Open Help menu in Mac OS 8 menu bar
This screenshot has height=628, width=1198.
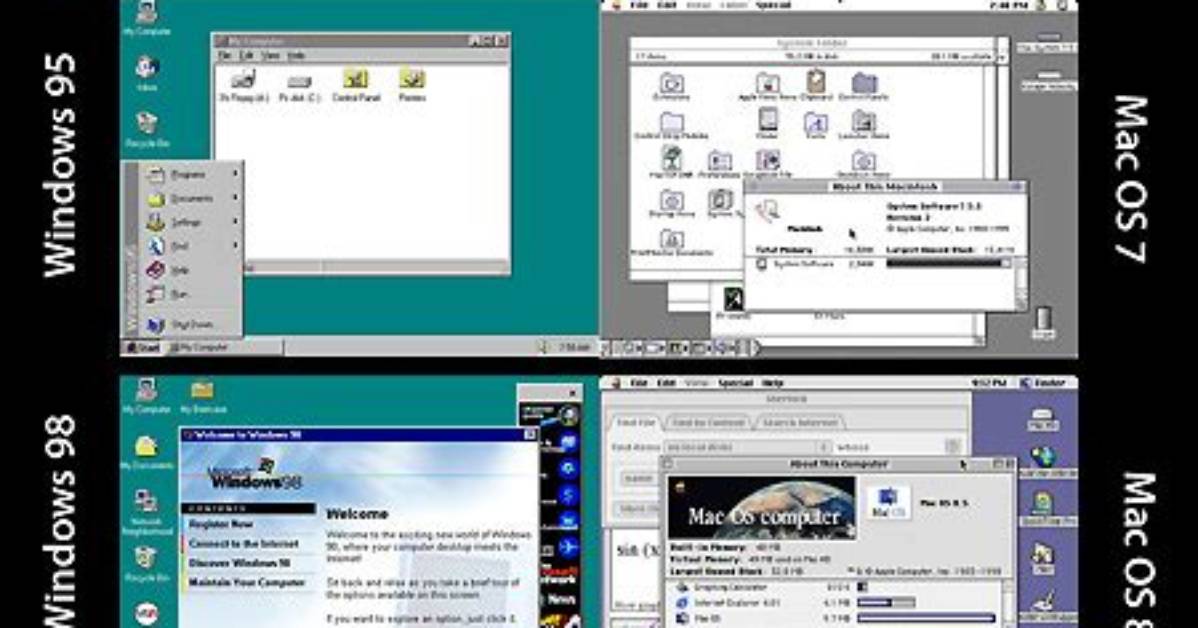(772, 383)
